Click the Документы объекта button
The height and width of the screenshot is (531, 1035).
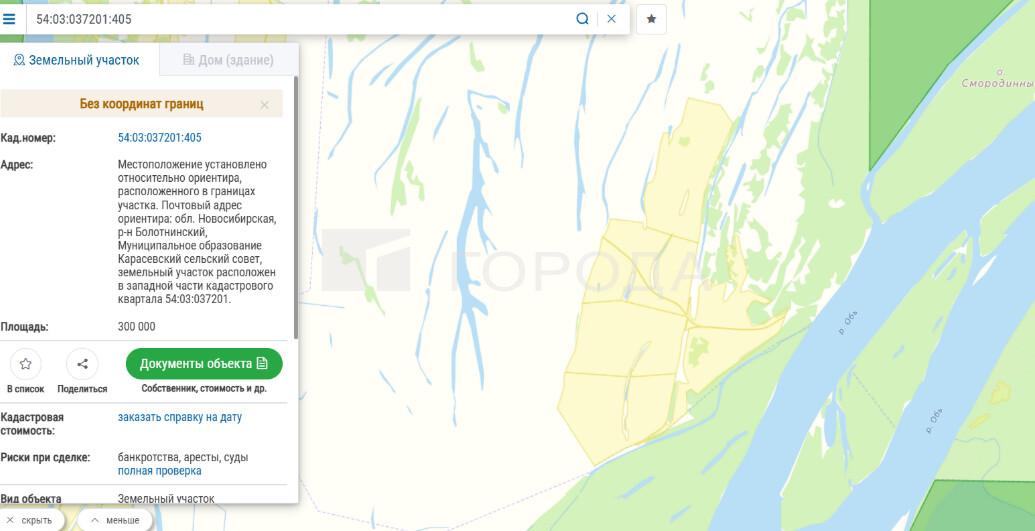tap(204, 363)
